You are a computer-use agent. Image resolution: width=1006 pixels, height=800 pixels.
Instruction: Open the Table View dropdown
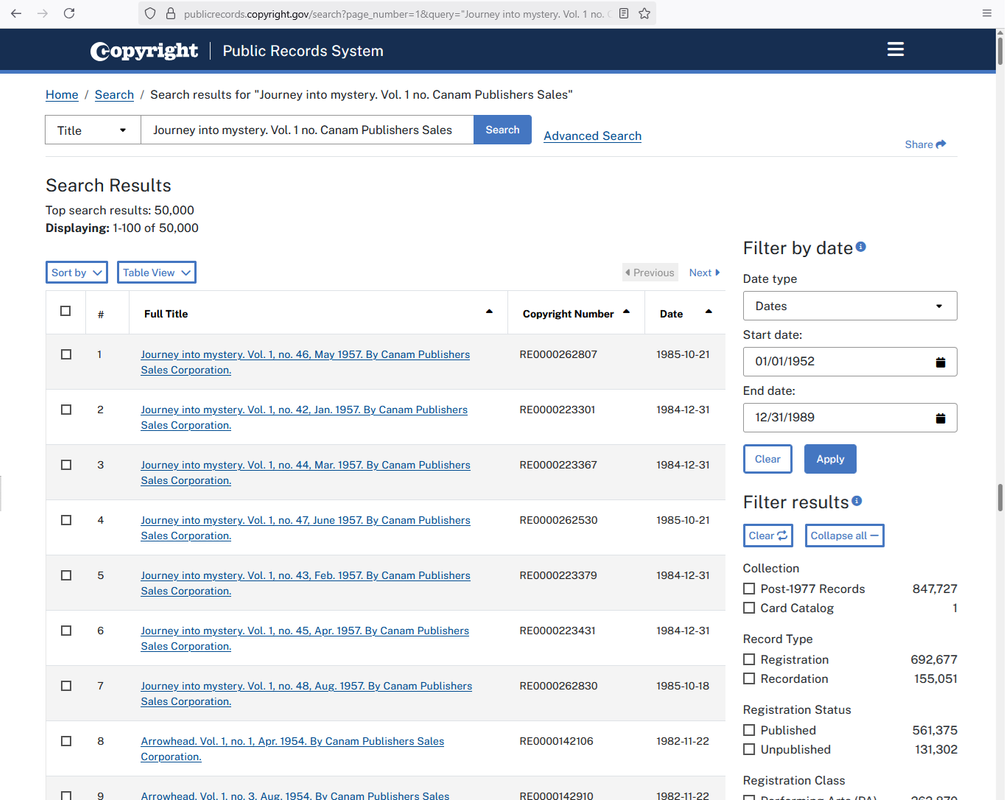point(157,273)
